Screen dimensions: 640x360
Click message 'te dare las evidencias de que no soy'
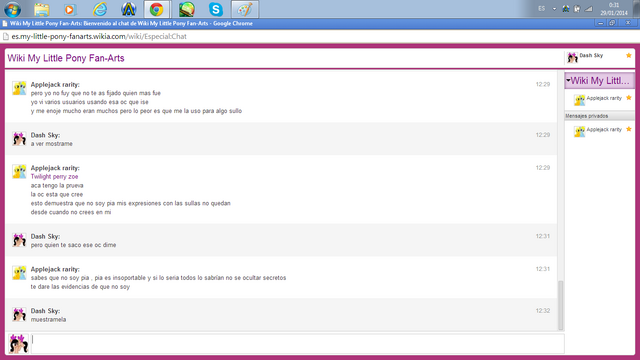coord(80,287)
